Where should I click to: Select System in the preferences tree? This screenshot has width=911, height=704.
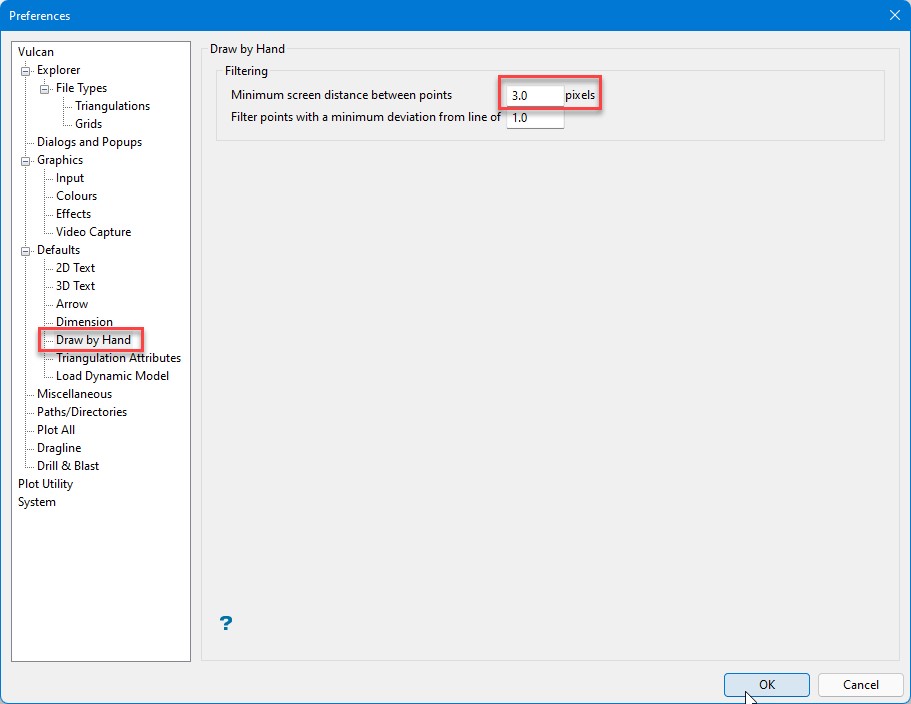pos(37,502)
